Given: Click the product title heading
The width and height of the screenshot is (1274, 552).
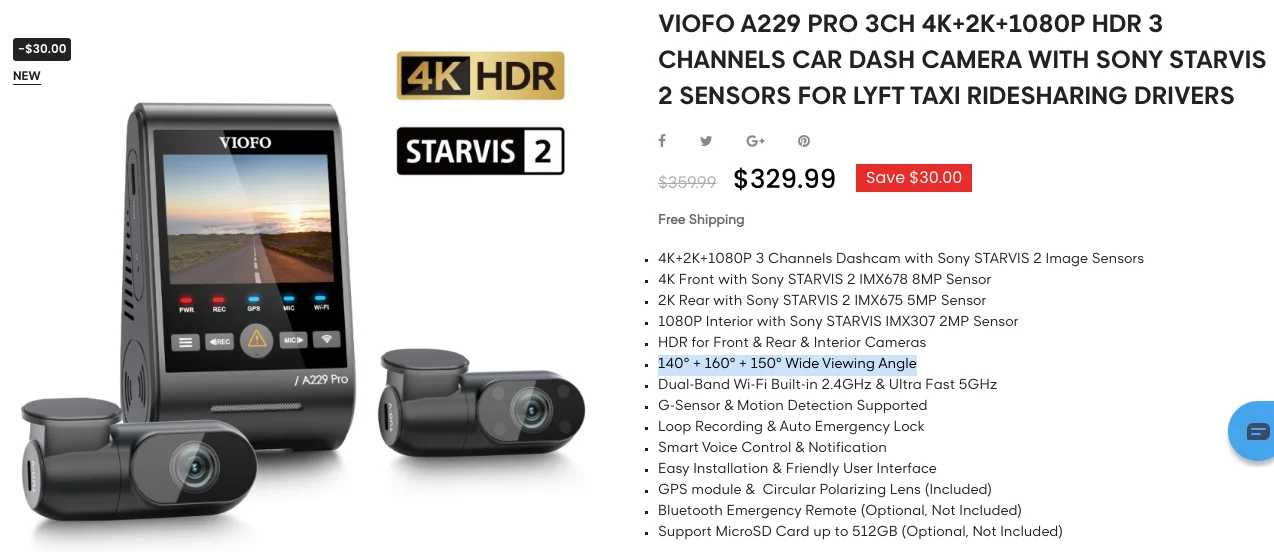Looking at the screenshot, I should tap(962, 60).
